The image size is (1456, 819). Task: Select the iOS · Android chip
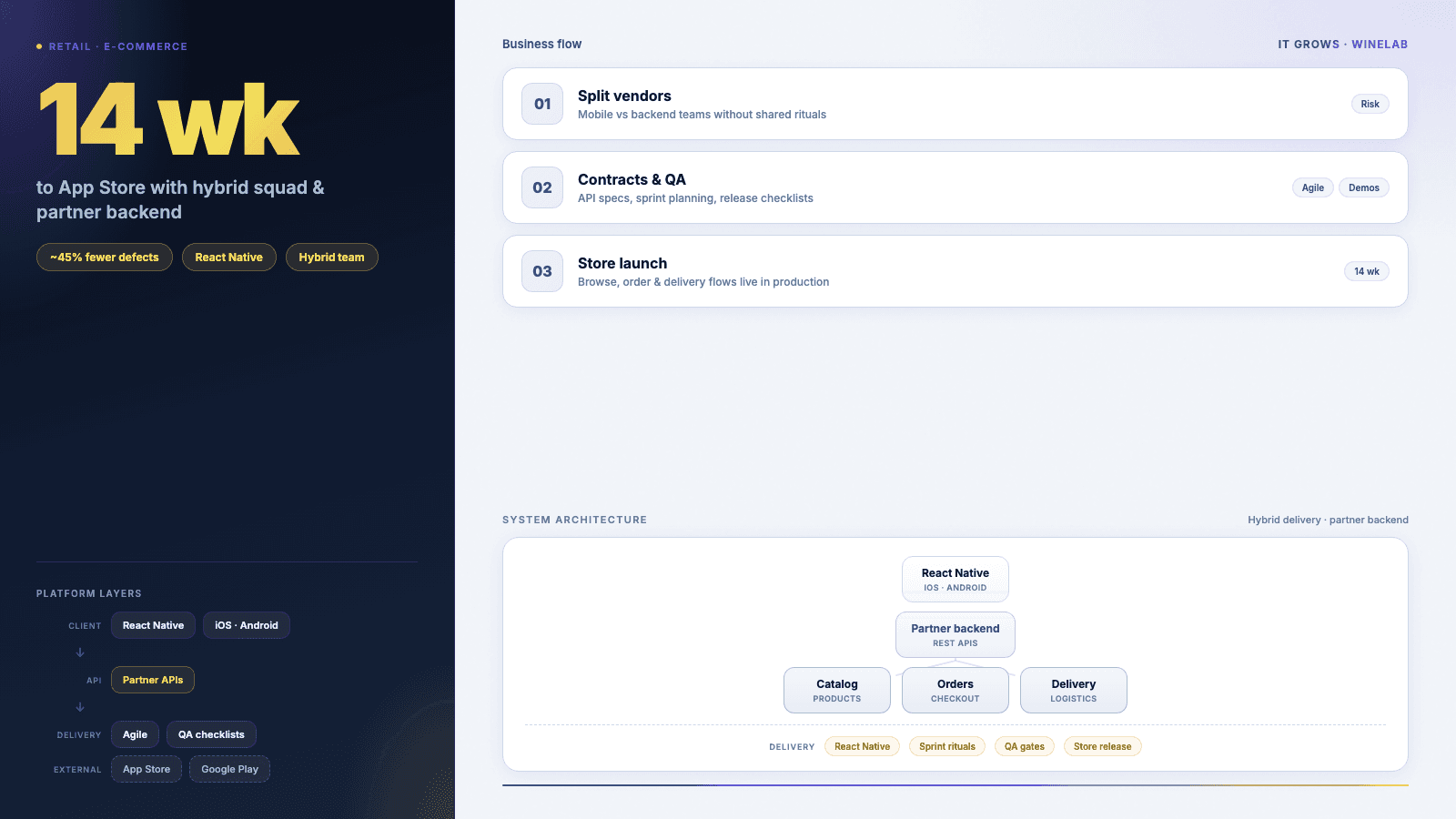coord(247,625)
